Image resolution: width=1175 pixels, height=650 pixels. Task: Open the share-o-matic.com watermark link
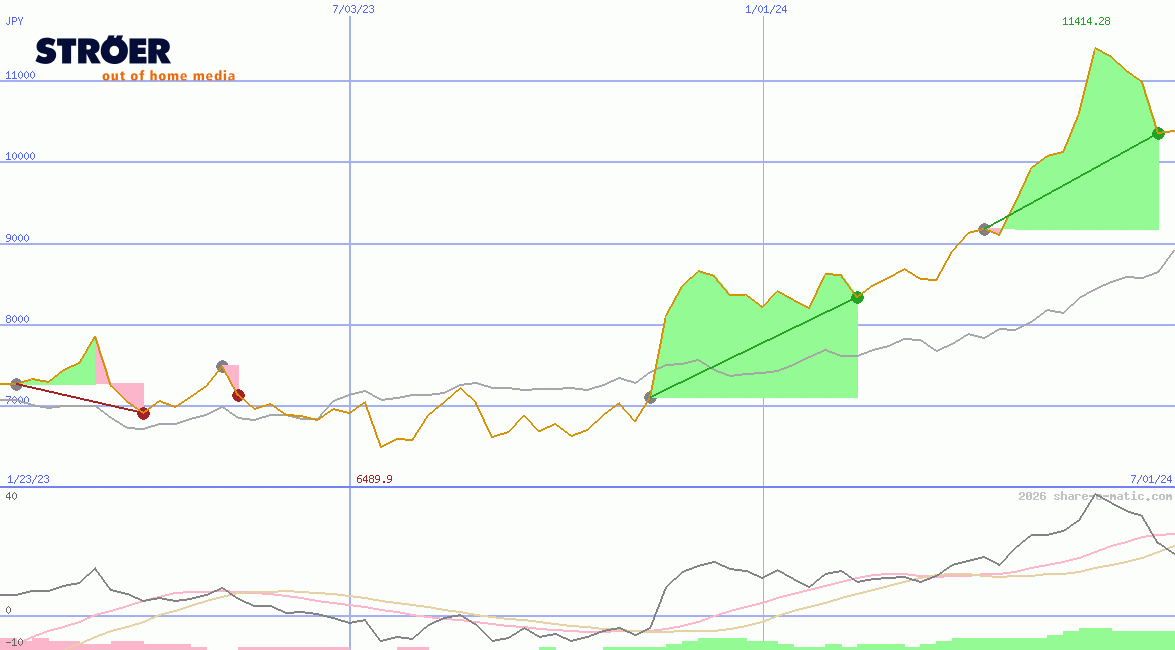(1095, 496)
